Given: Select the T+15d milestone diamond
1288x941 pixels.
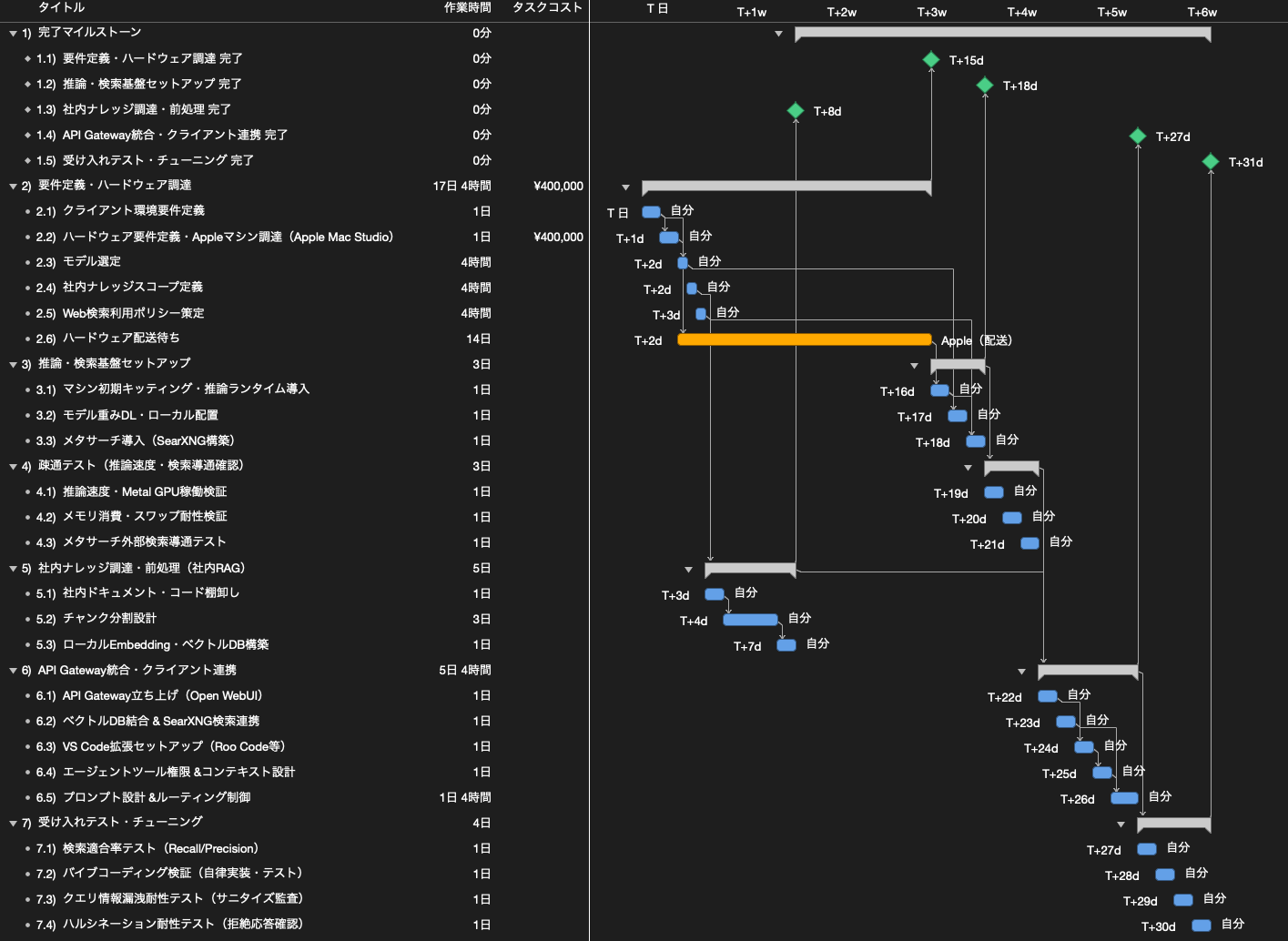Looking at the screenshot, I should [x=931, y=60].
